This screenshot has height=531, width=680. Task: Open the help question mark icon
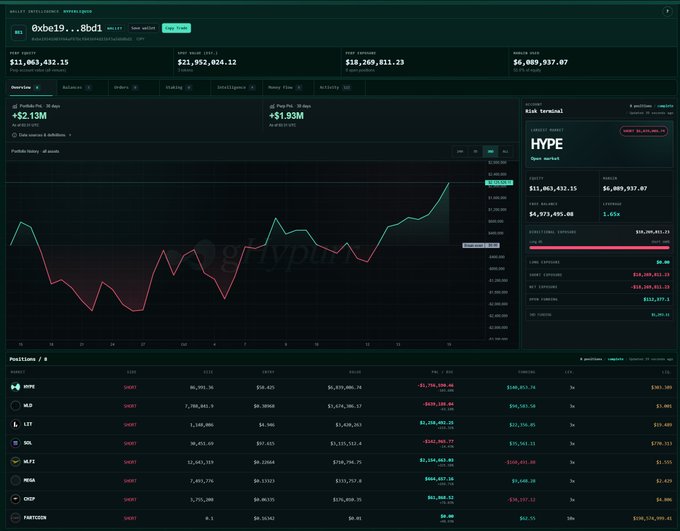pos(667,11)
